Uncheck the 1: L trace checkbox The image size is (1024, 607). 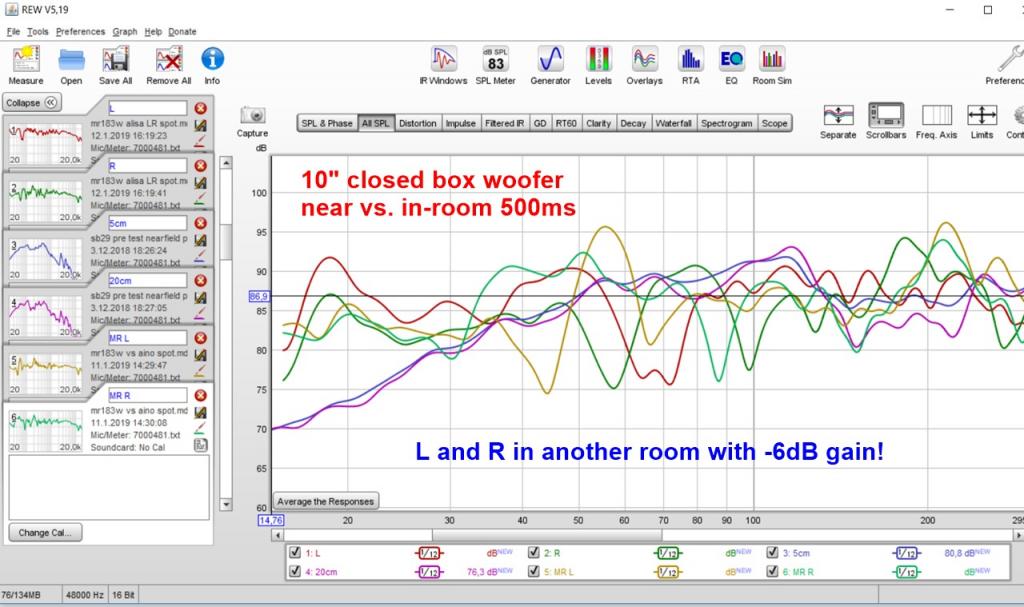click(x=295, y=553)
